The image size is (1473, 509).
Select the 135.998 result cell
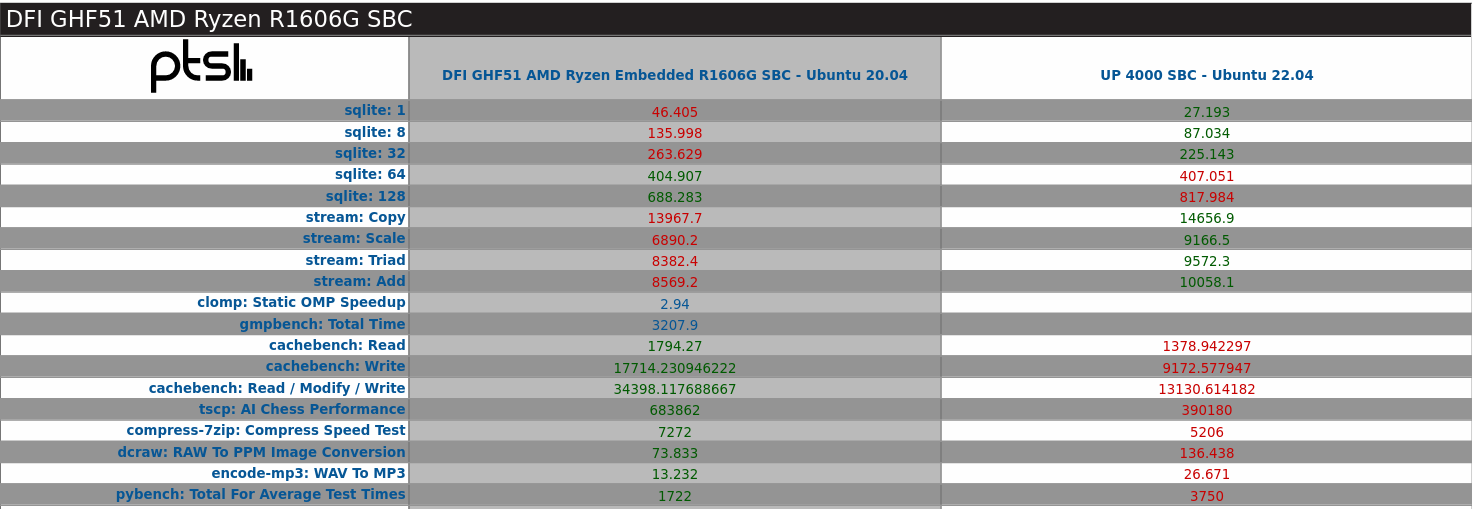[x=675, y=133]
